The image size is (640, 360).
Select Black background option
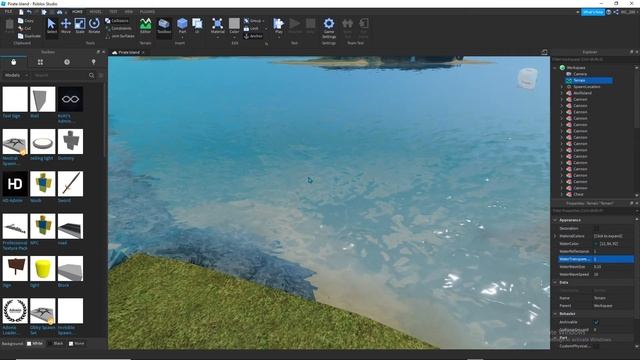click(x=56, y=344)
